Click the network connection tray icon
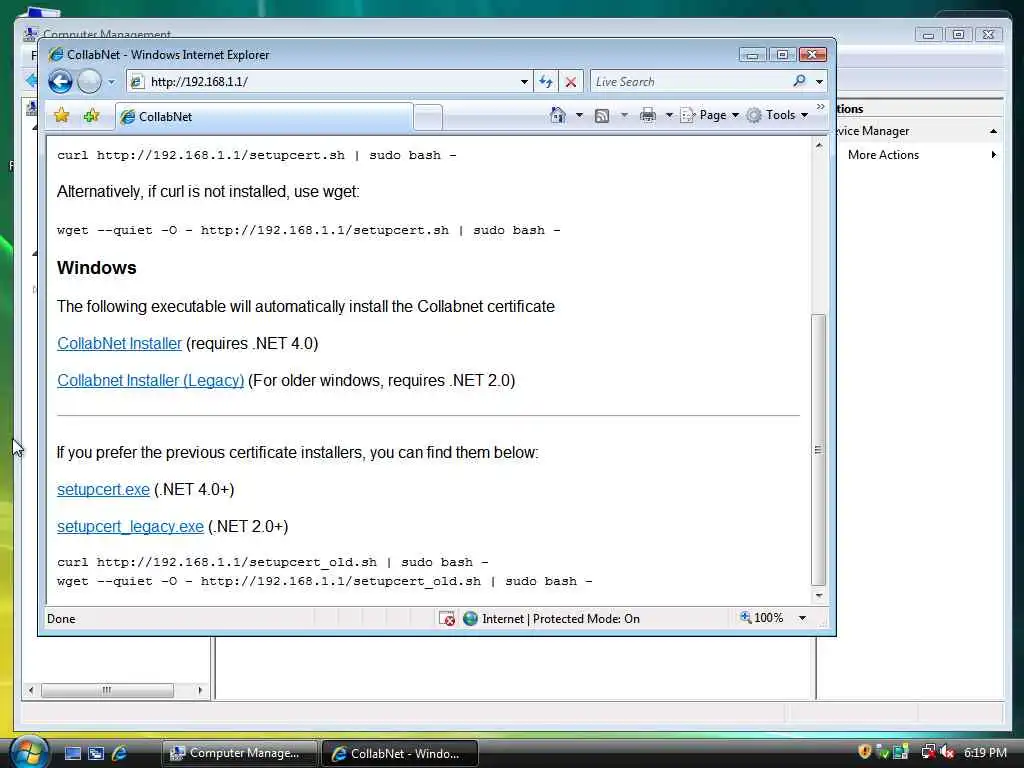Viewport: 1024px width, 768px height. coord(927,752)
